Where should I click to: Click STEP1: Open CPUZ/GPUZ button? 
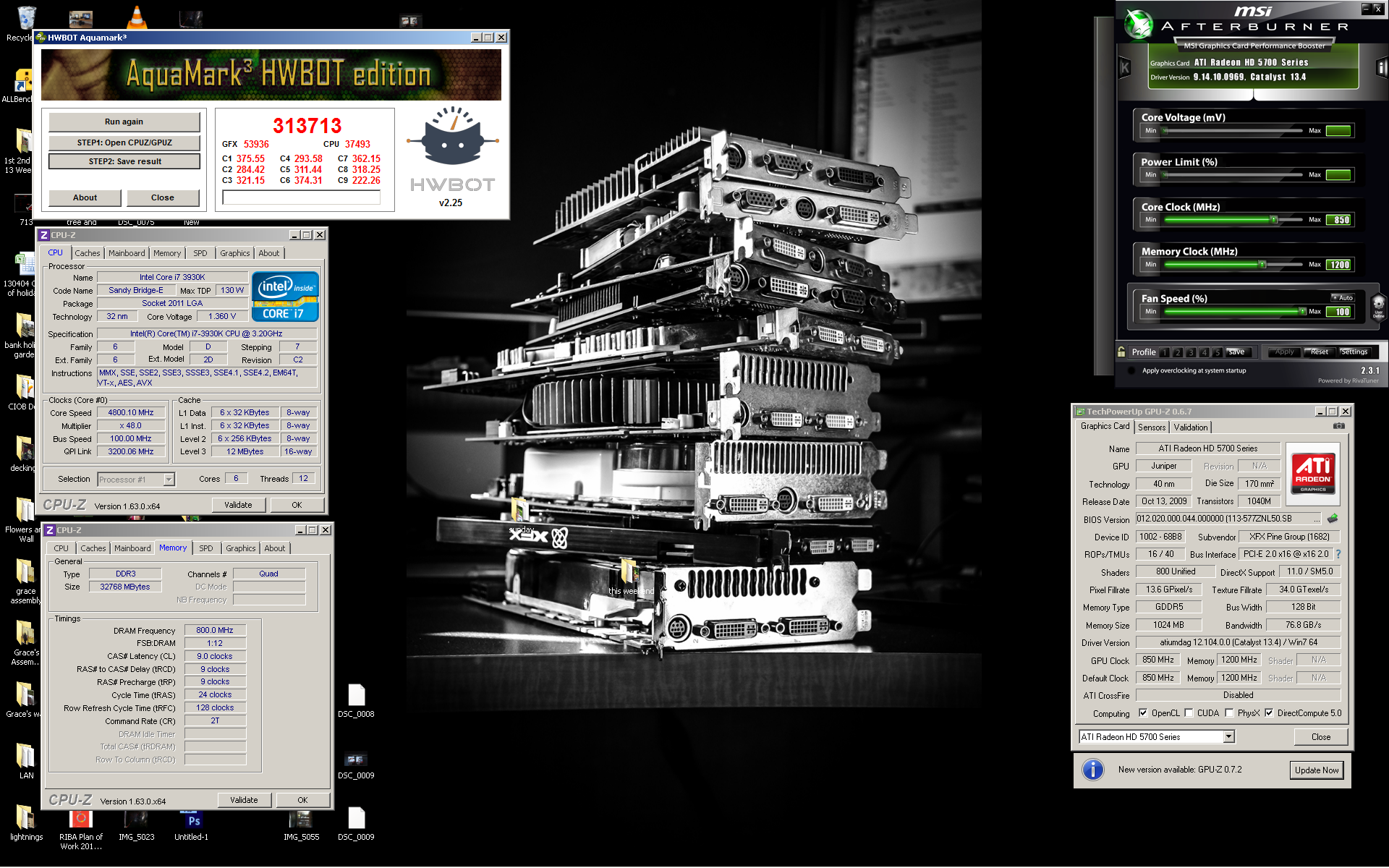pyautogui.click(x=124, y=142)
